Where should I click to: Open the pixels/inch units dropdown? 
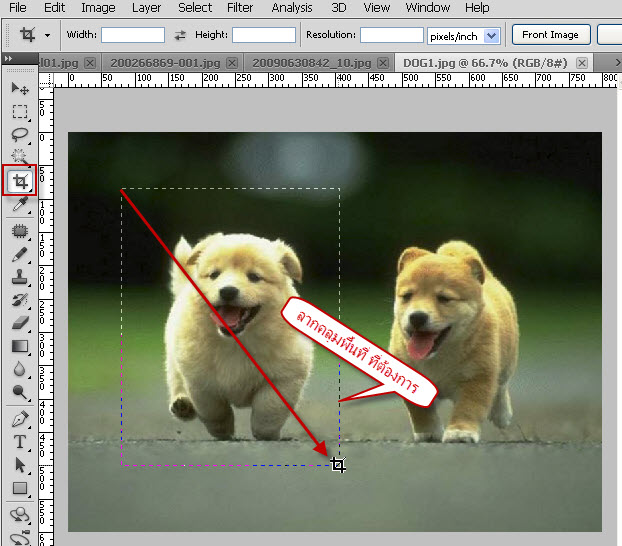point(491,36)
